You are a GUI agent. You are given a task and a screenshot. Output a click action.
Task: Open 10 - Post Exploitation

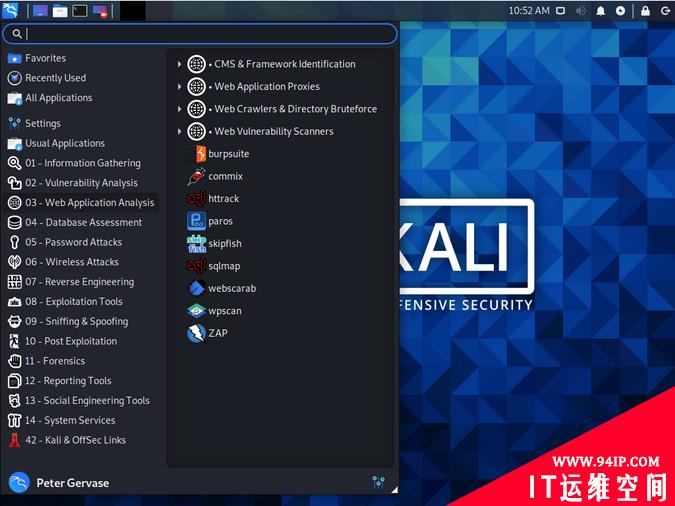click(x=62, y=341)
